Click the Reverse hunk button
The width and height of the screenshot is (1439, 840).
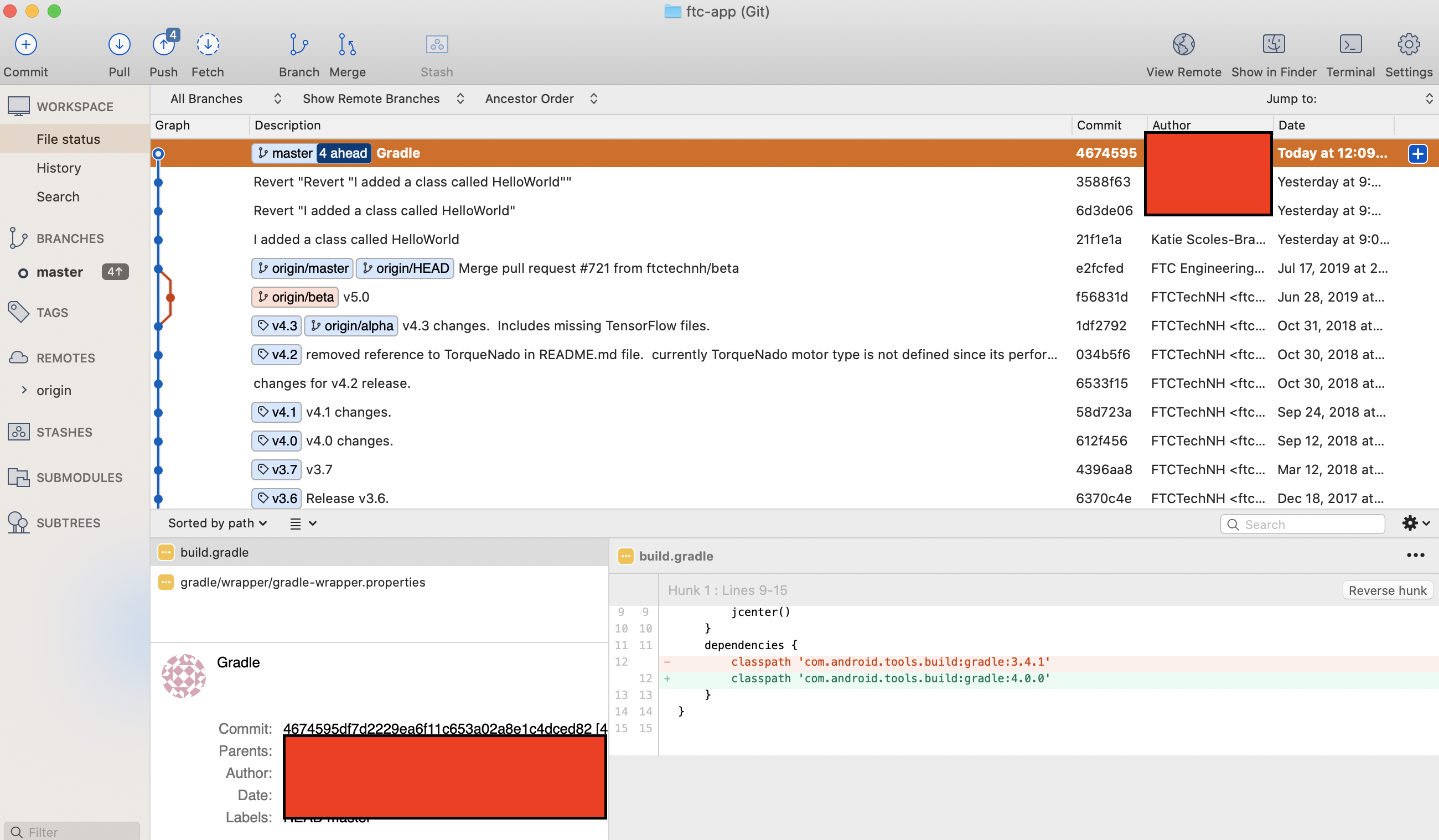pyautogui.click(x=1387, y=590)
